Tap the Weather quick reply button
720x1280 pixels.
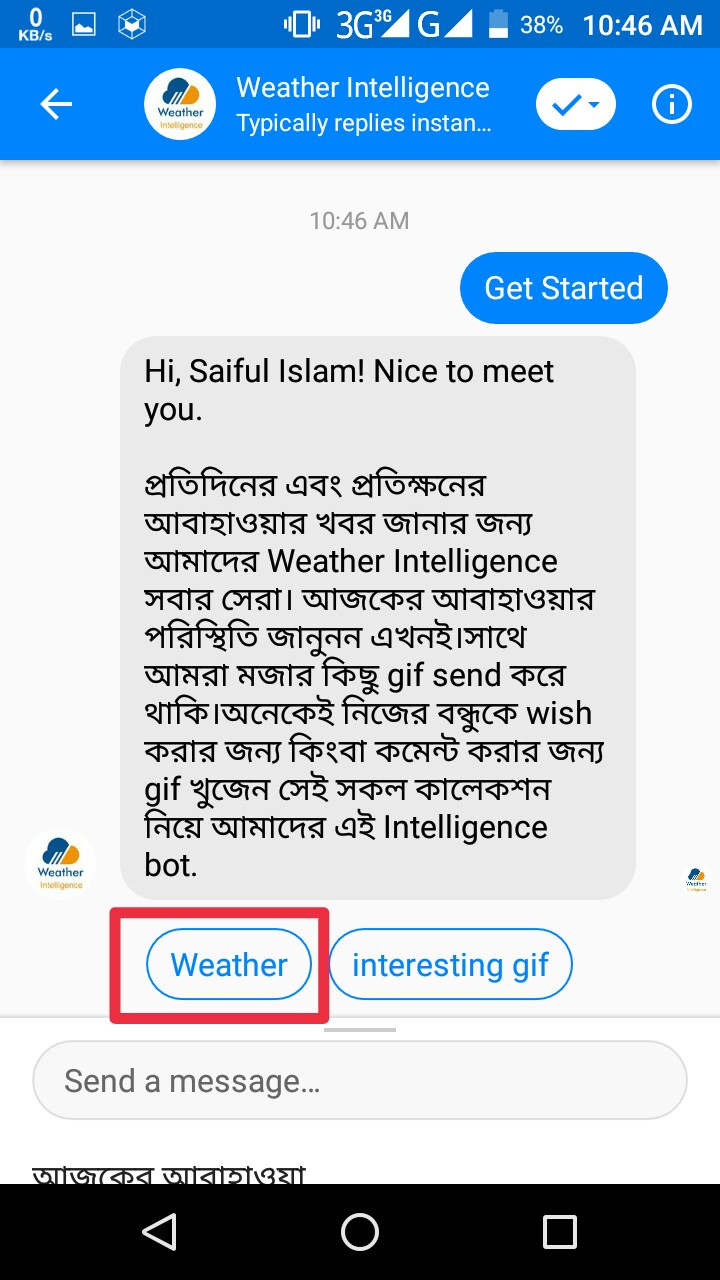(229, 965)
